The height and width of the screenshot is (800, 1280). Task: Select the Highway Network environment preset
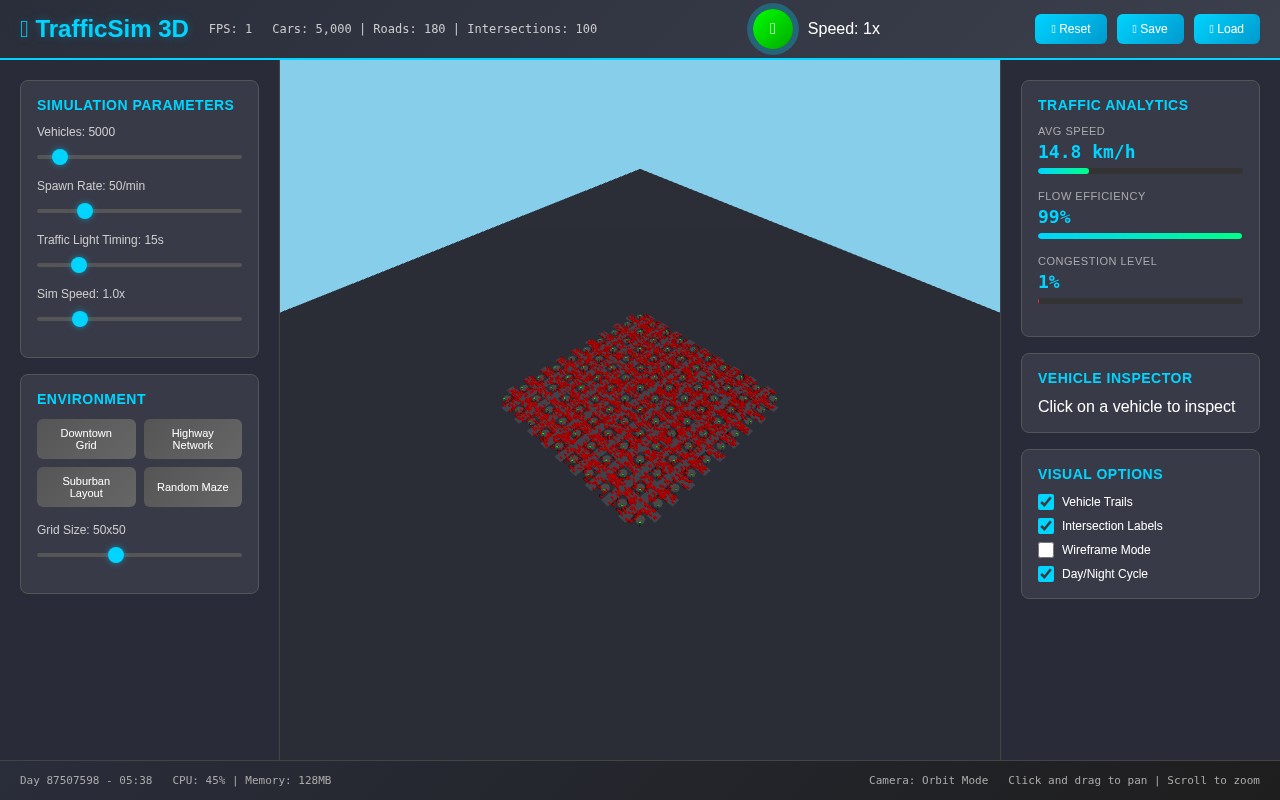pos(192,439)
